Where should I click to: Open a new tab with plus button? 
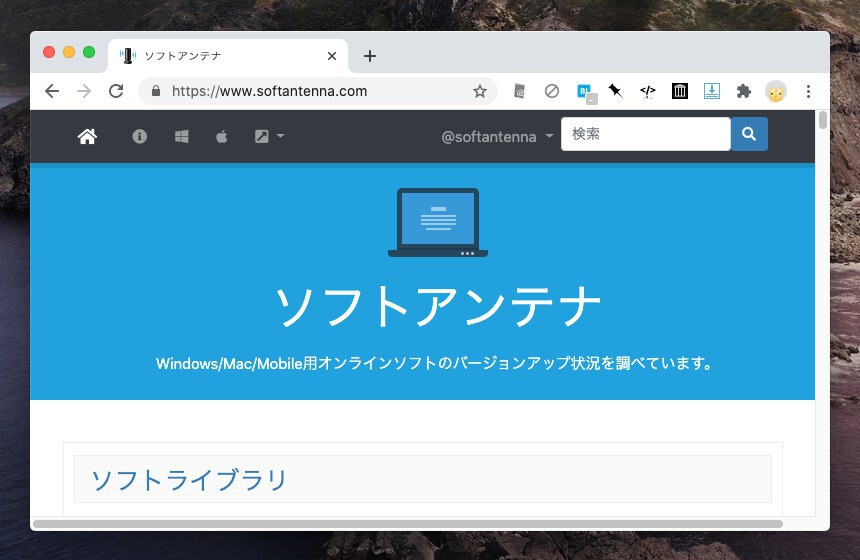pyautogui.click(x=370, y=56)
